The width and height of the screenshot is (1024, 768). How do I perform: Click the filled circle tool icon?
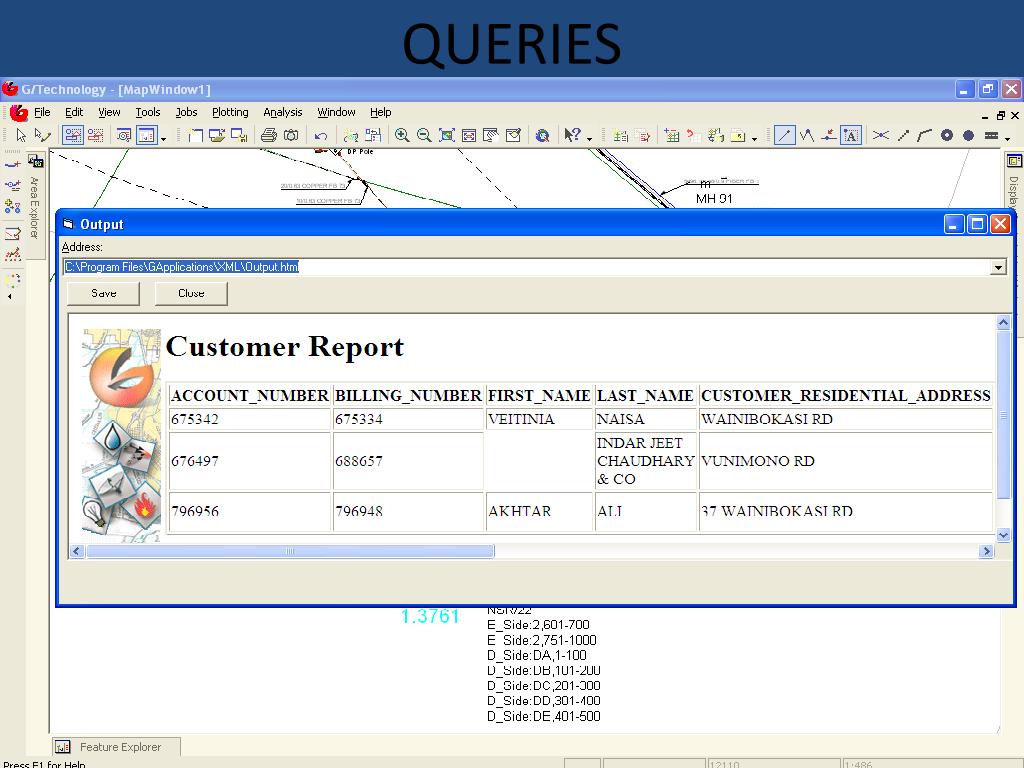pos(968,135)
